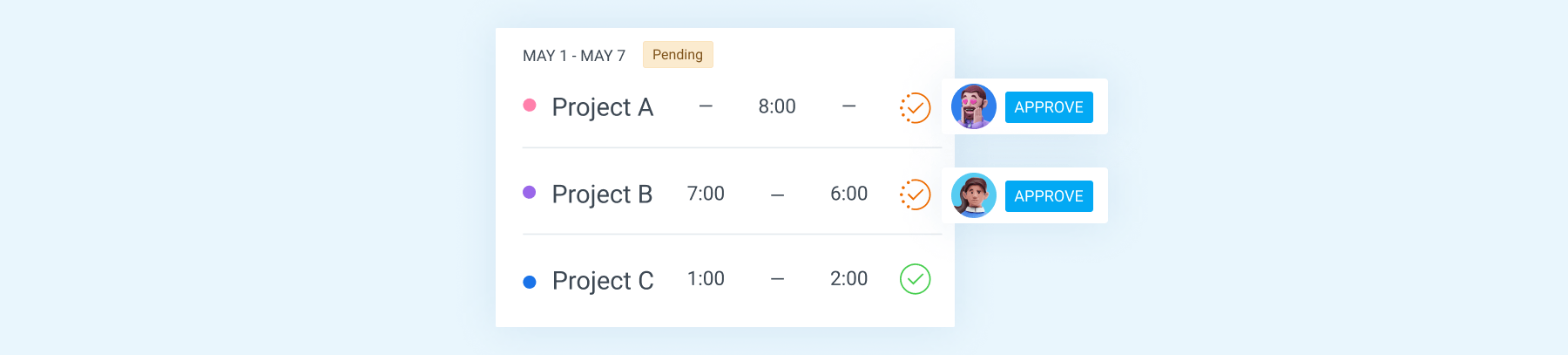Select the bearded user avatar with pink glasses
The image size is (1568, 355).
(x=974, y=106)
